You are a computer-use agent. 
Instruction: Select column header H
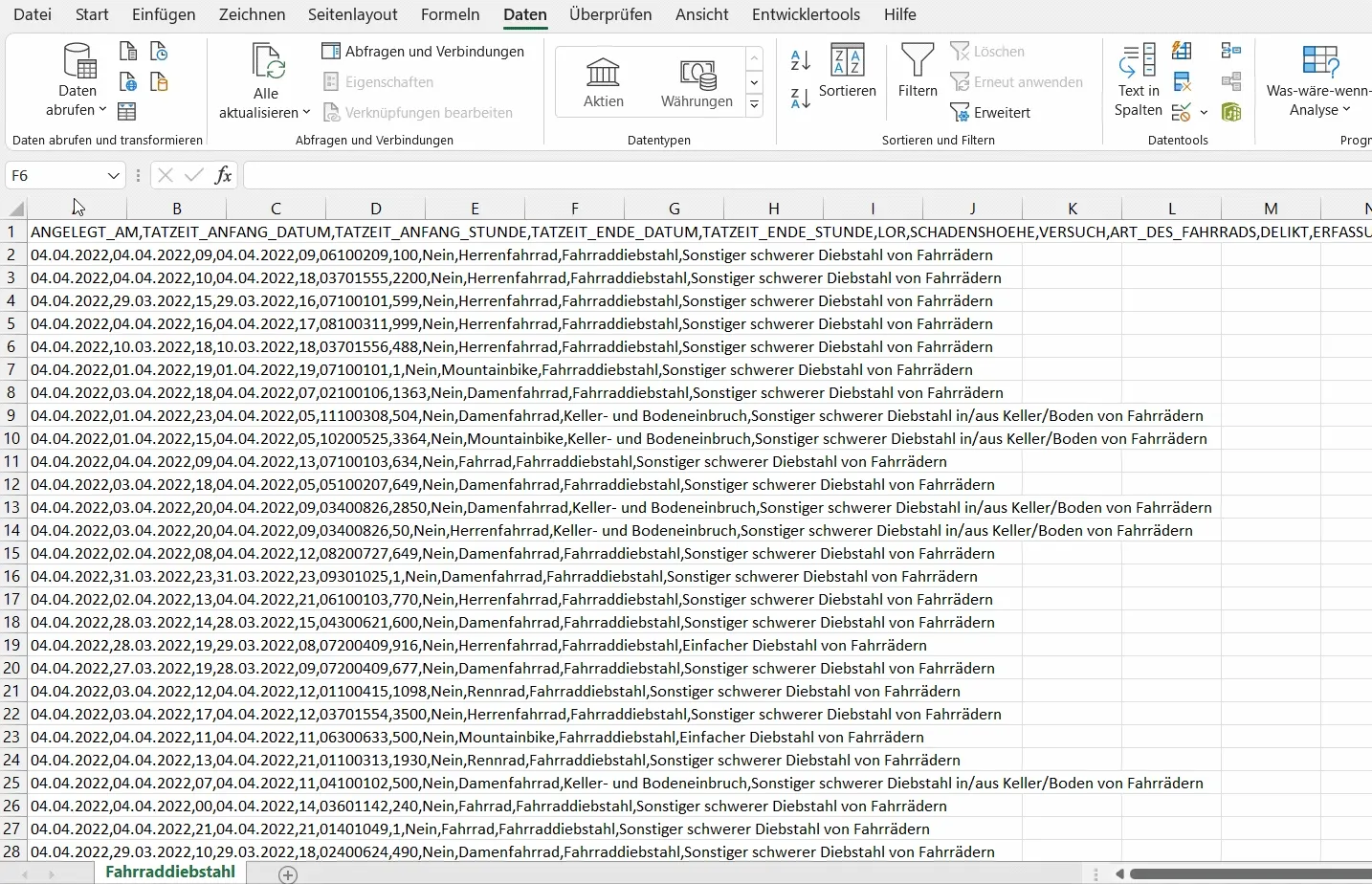pos(774,209)
